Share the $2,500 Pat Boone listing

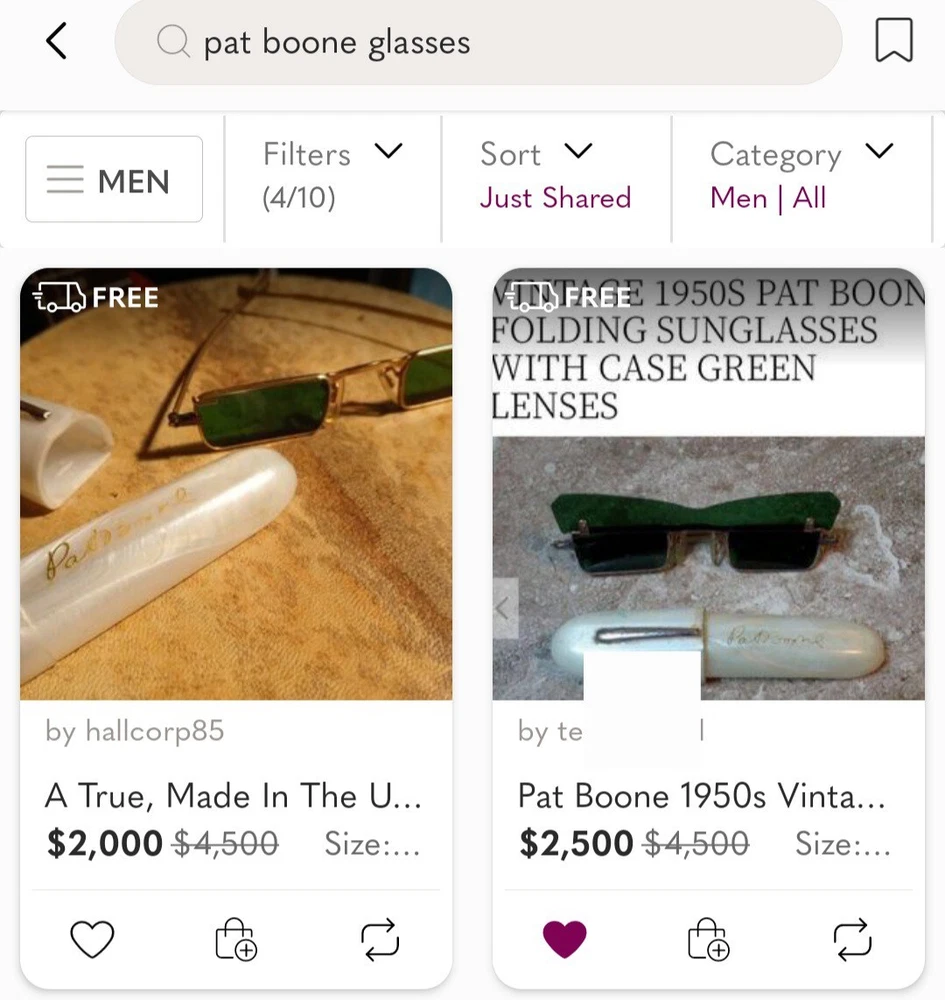coord(852,939)
